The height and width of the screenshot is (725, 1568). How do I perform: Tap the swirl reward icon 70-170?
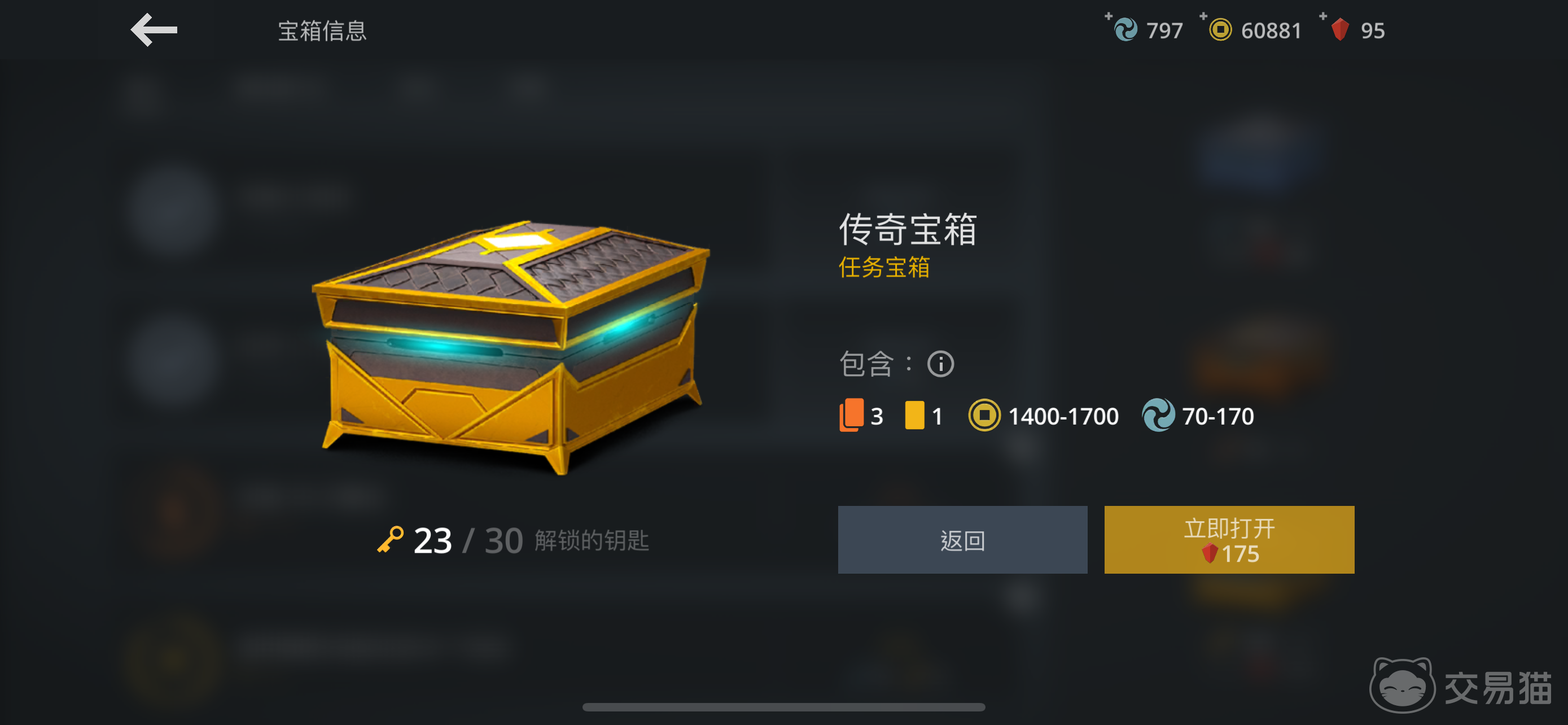[1158, 415]
